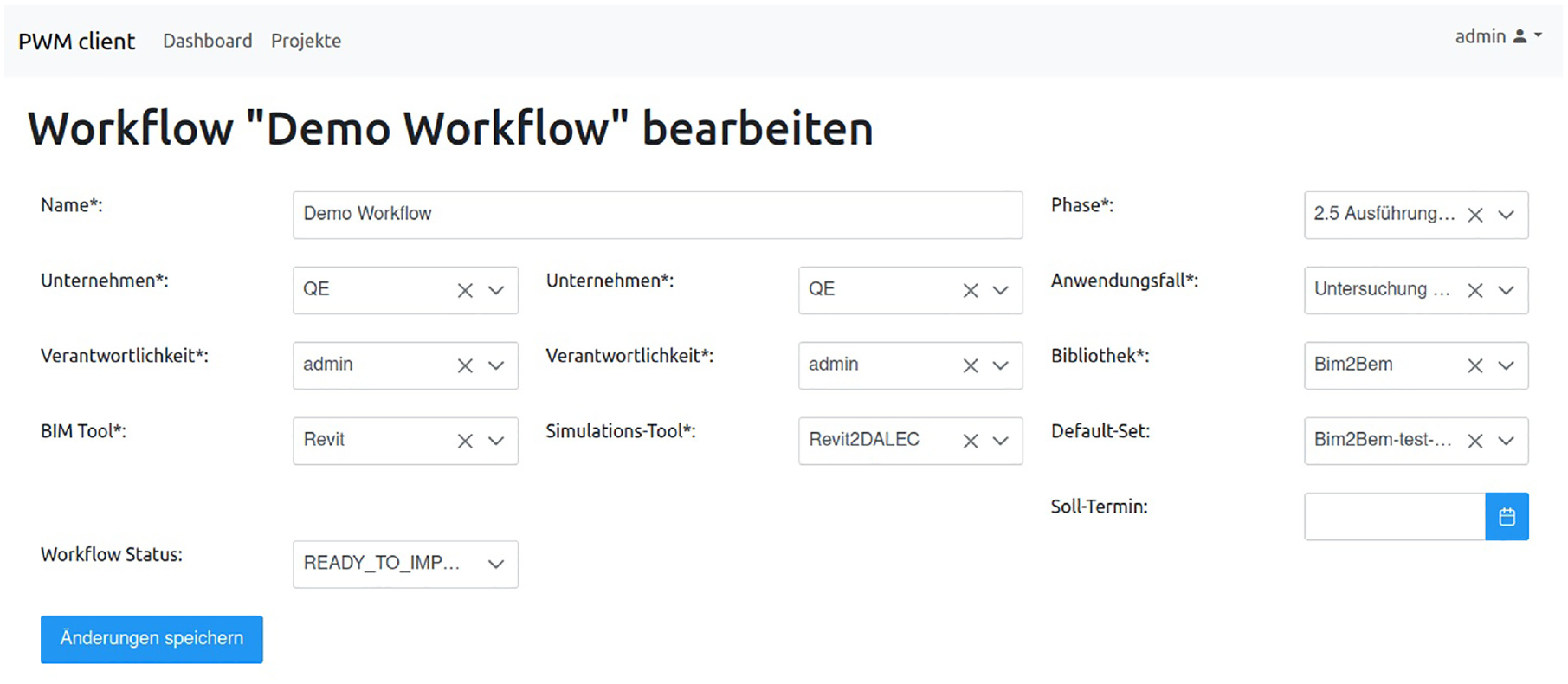This screenshot has width=1568, height=684.
Task: Expand the second Unternehmen dropdown chevron
Action: click(x=1001, y=291)
